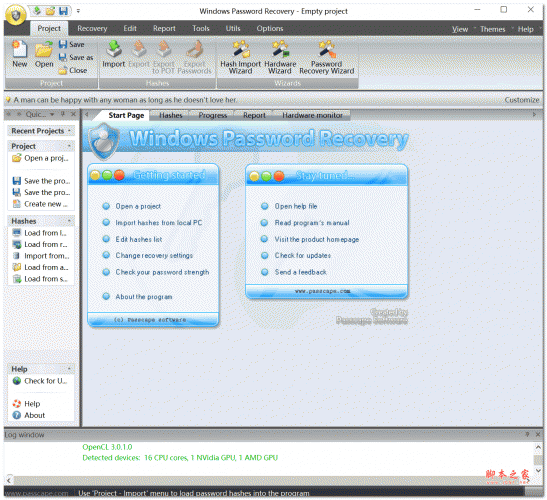The height and width of the screenshot is (500, 547).
Task: Open the Tools ribbon tab
Action: 201,29
